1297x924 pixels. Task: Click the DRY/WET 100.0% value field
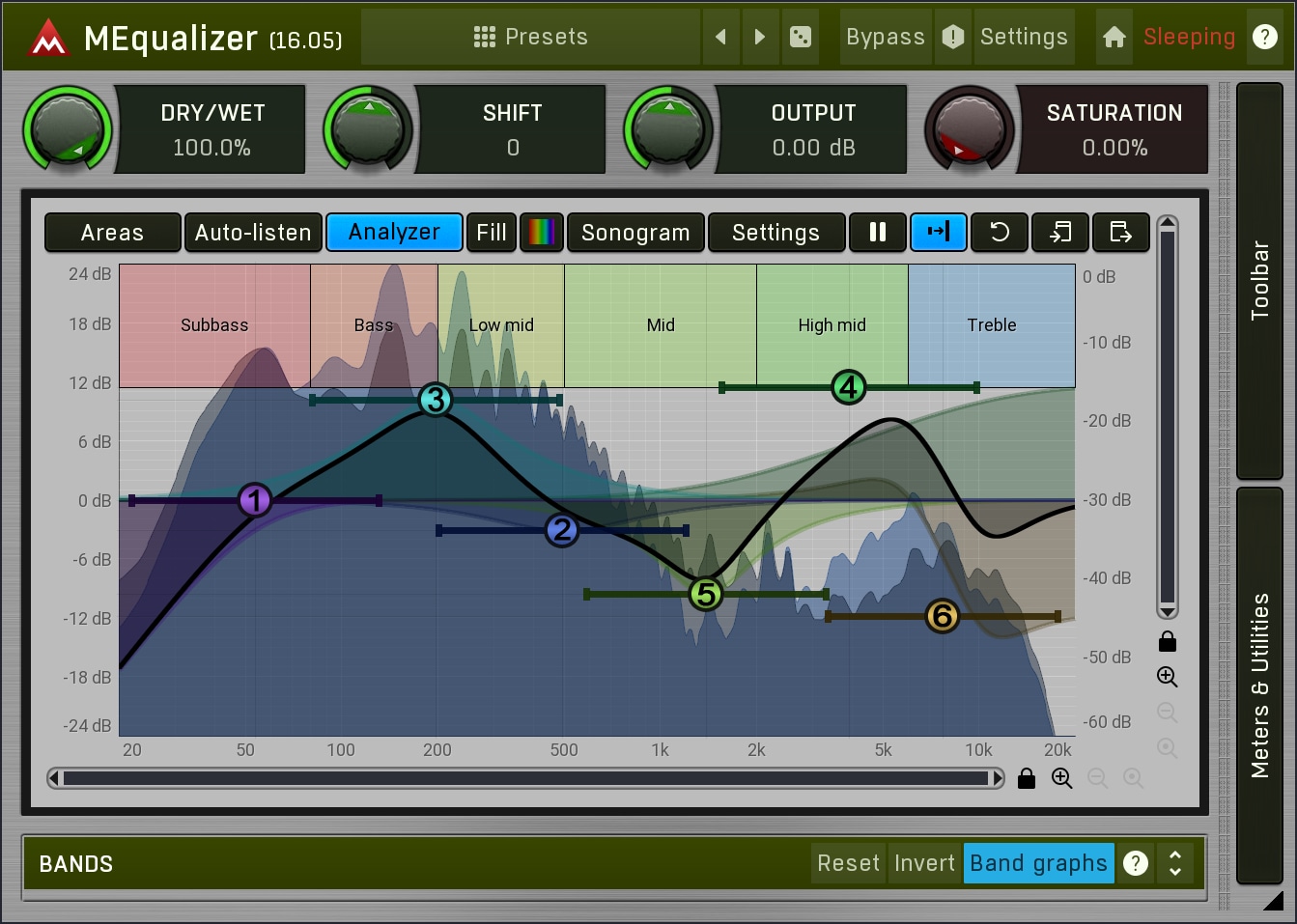pos(211,148)
